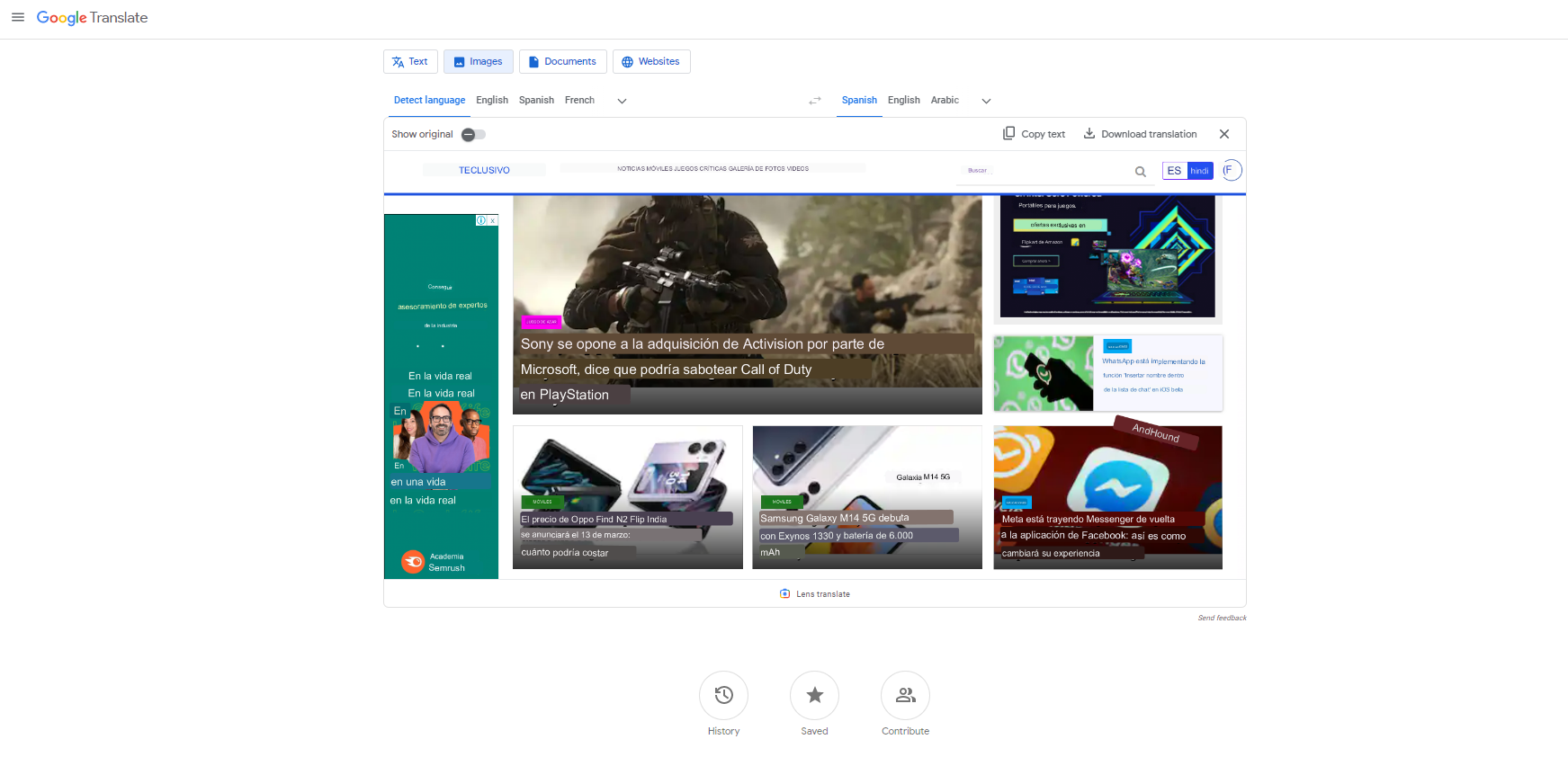The height and width of the screenshot is (757, 1568).
Task: Toggle the Show original switch
Action: click(x=473, y=135)
